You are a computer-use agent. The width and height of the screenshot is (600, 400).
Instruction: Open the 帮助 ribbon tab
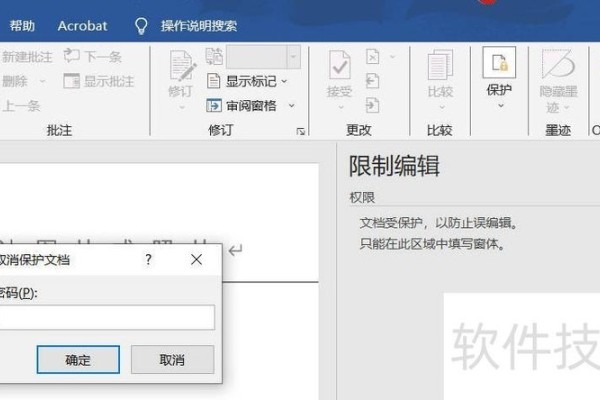[x=22, y=26]
